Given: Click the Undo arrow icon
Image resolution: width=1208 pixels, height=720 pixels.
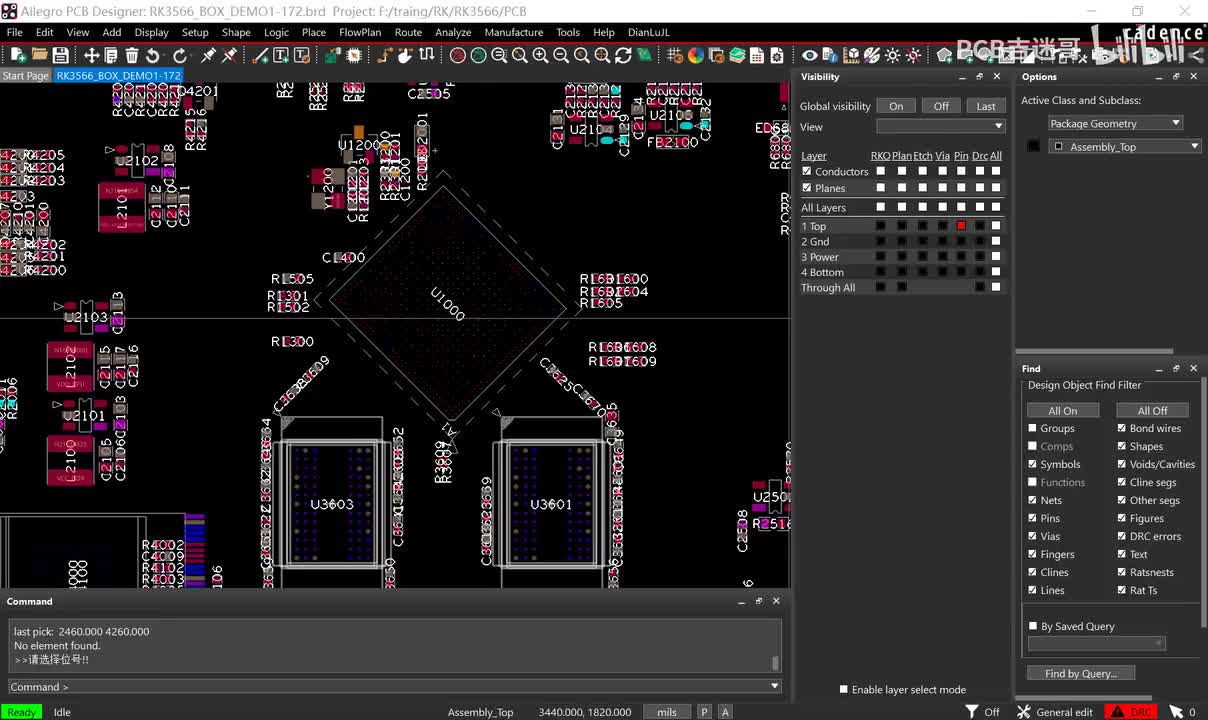Looking at the screenshot, I should point(153,55).
